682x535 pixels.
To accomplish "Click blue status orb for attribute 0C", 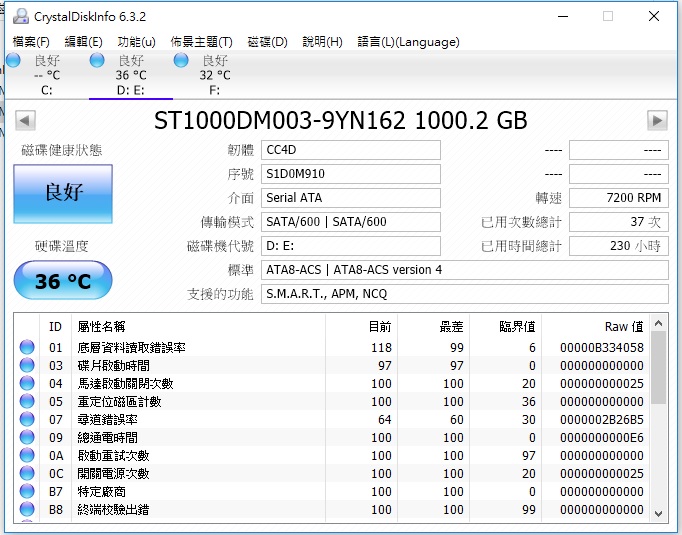I will coord(27,473).
